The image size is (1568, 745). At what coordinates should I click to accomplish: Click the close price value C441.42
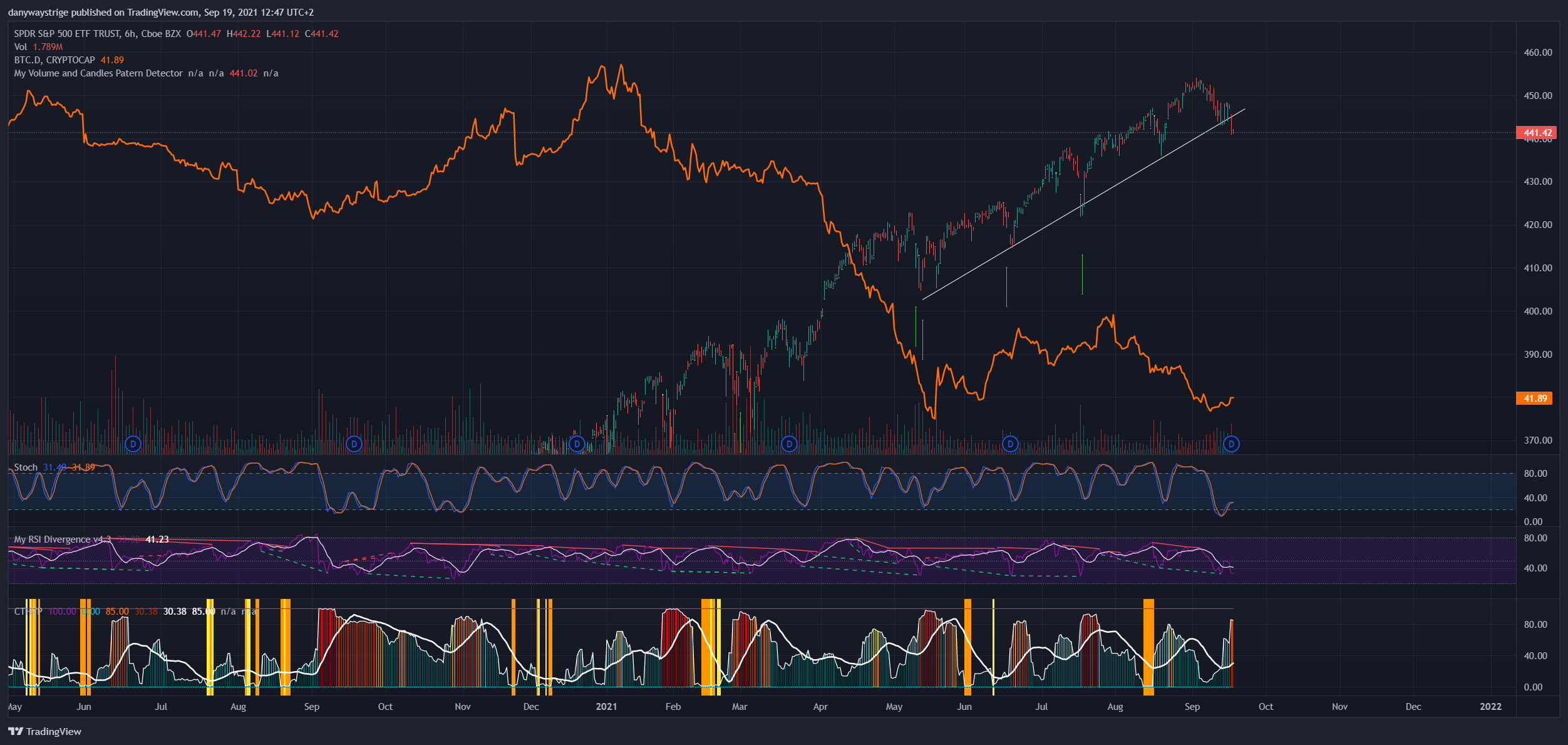point(322,34)
